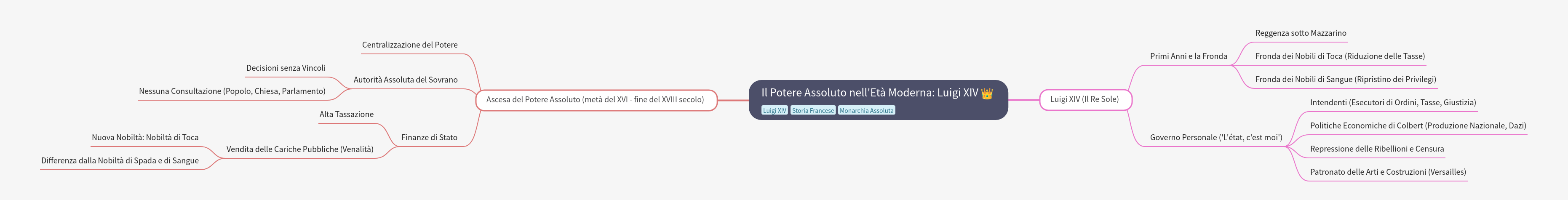Click the crown emoji in the title
Image resolution: width=1568 pixels, height=200 pixels.
[987, 93]
